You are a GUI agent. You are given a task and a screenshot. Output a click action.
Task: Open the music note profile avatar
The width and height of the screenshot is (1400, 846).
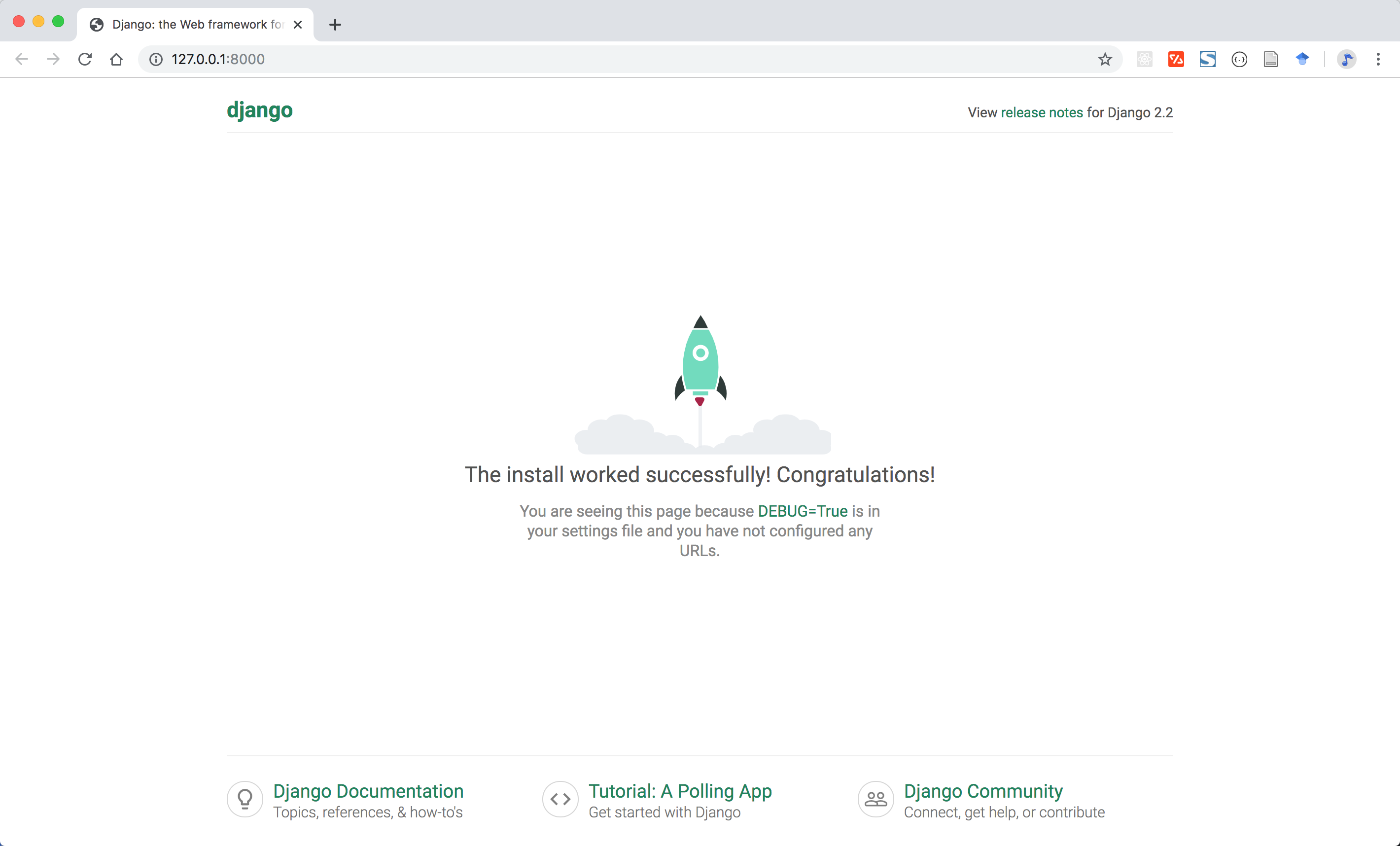(1346, 59)
